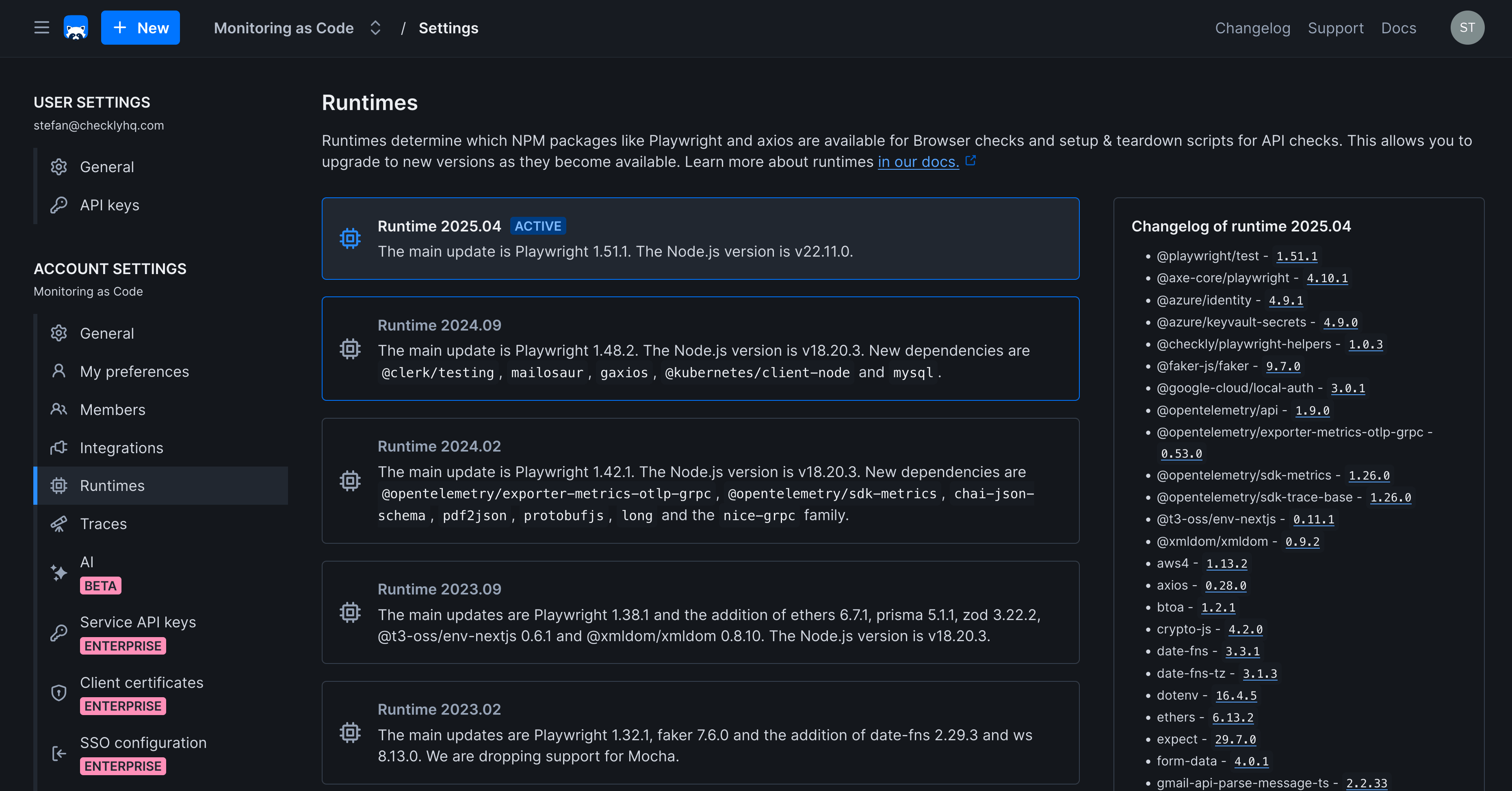Open @checkly/playwright-helpers version 1.0.3 link
The height and width of the screenshot is (791, 1512).
click(1365, 344)
